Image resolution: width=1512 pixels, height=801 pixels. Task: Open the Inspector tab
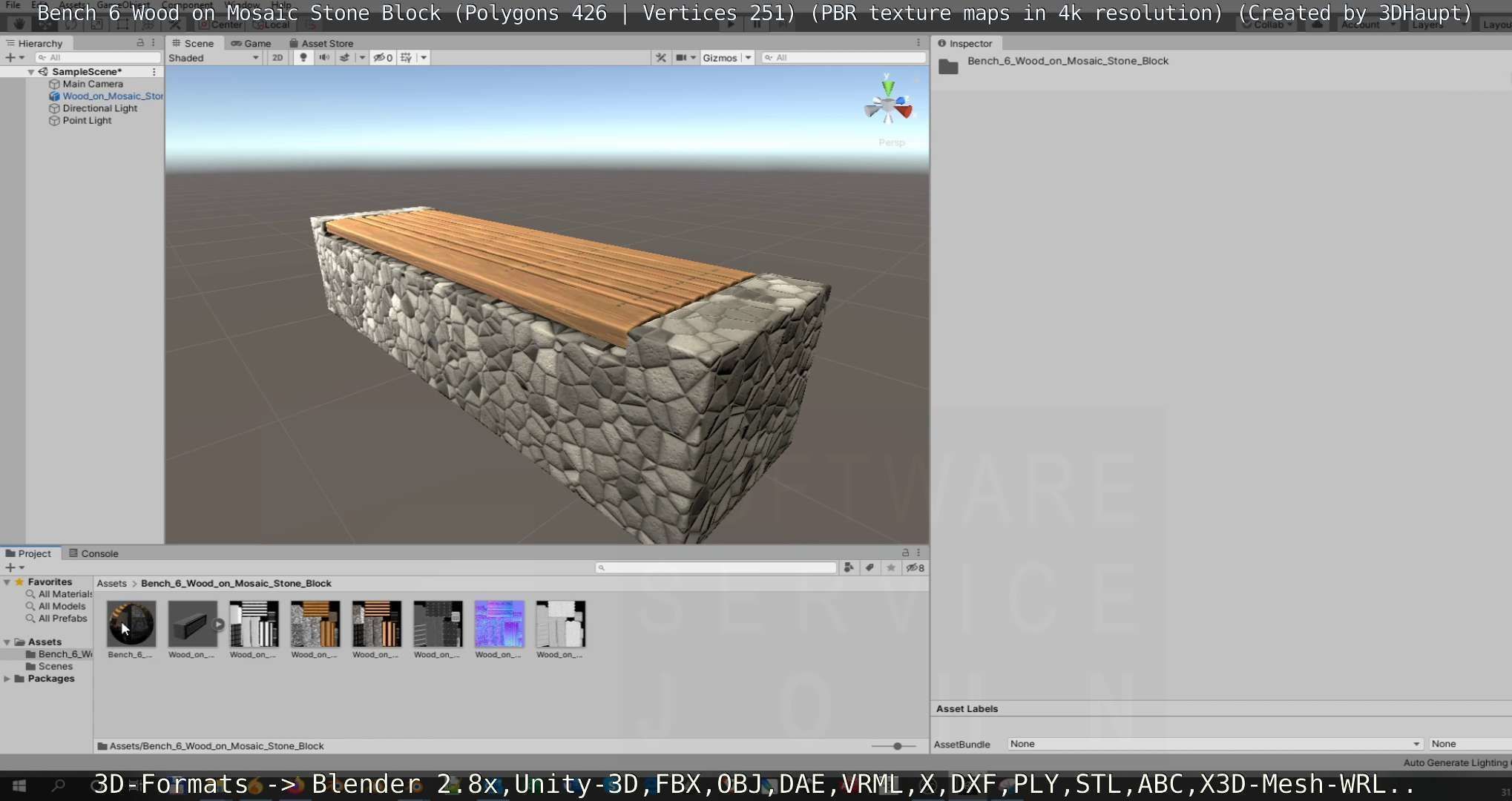pos(964,43)
